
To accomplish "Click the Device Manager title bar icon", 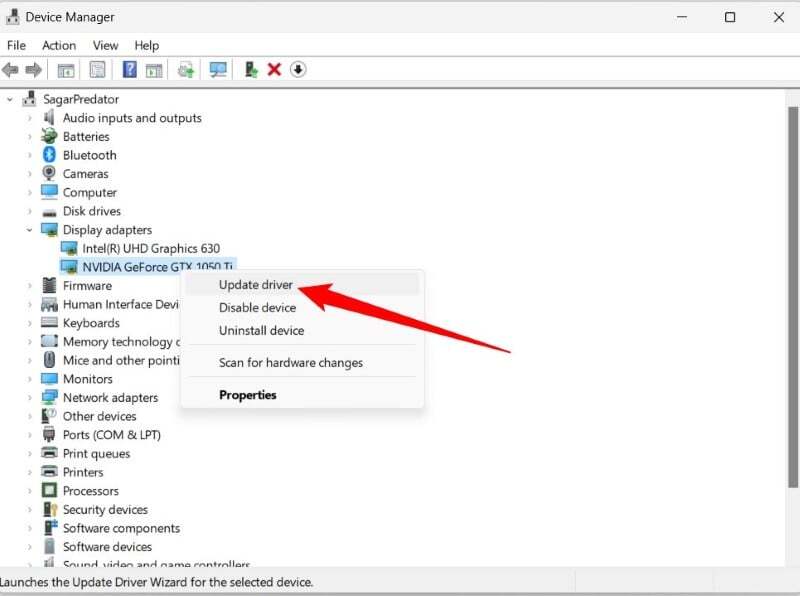I will 12,17.
